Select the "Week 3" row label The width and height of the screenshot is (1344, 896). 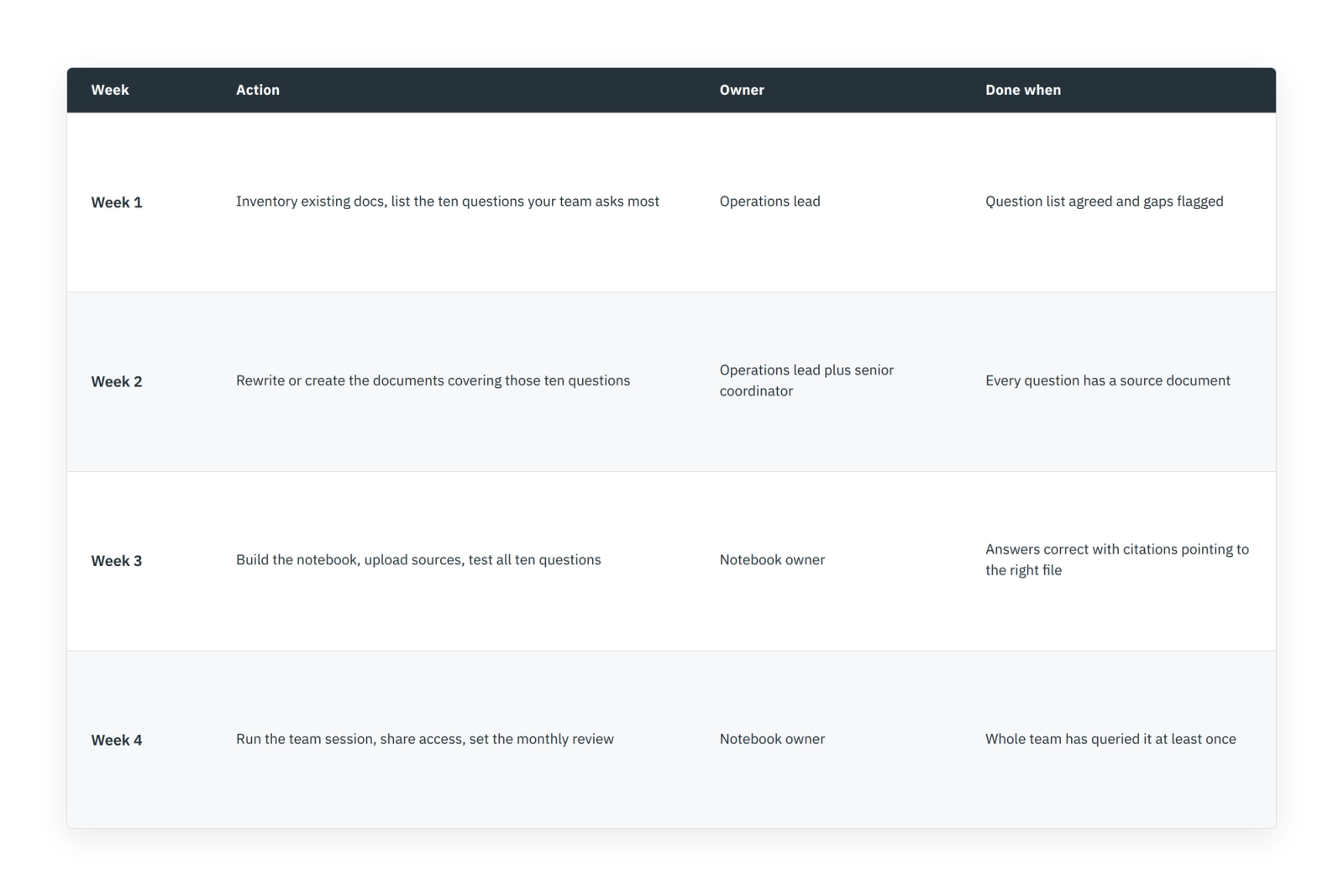click(117, 561)
